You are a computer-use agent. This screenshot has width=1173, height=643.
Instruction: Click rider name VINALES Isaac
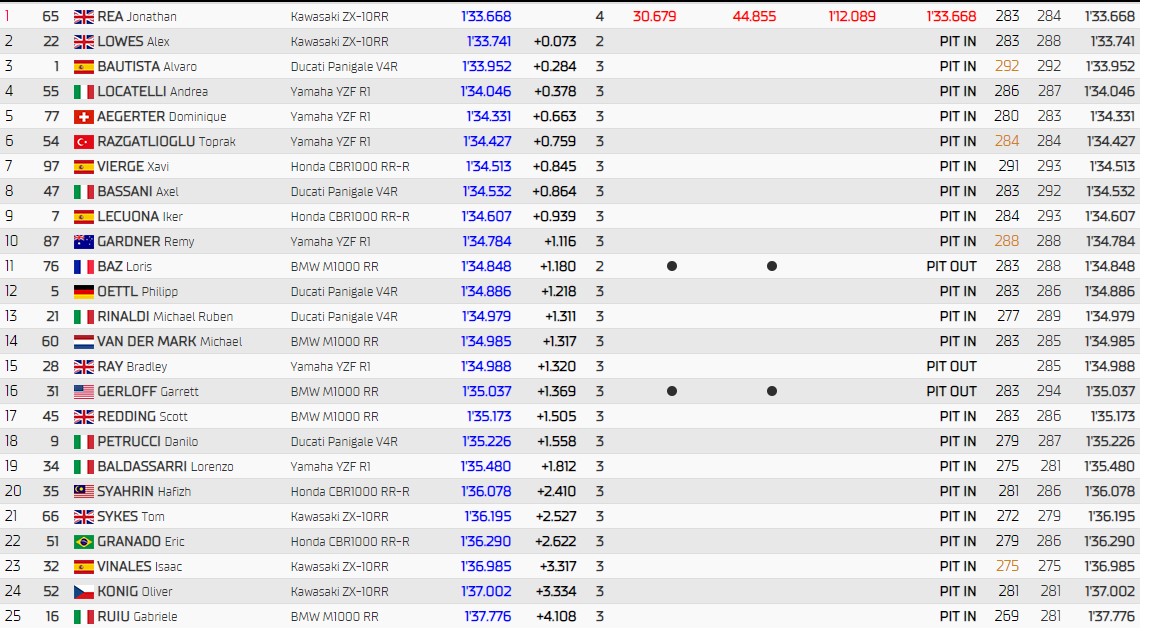pyautogui.click(x=140, y=567)
